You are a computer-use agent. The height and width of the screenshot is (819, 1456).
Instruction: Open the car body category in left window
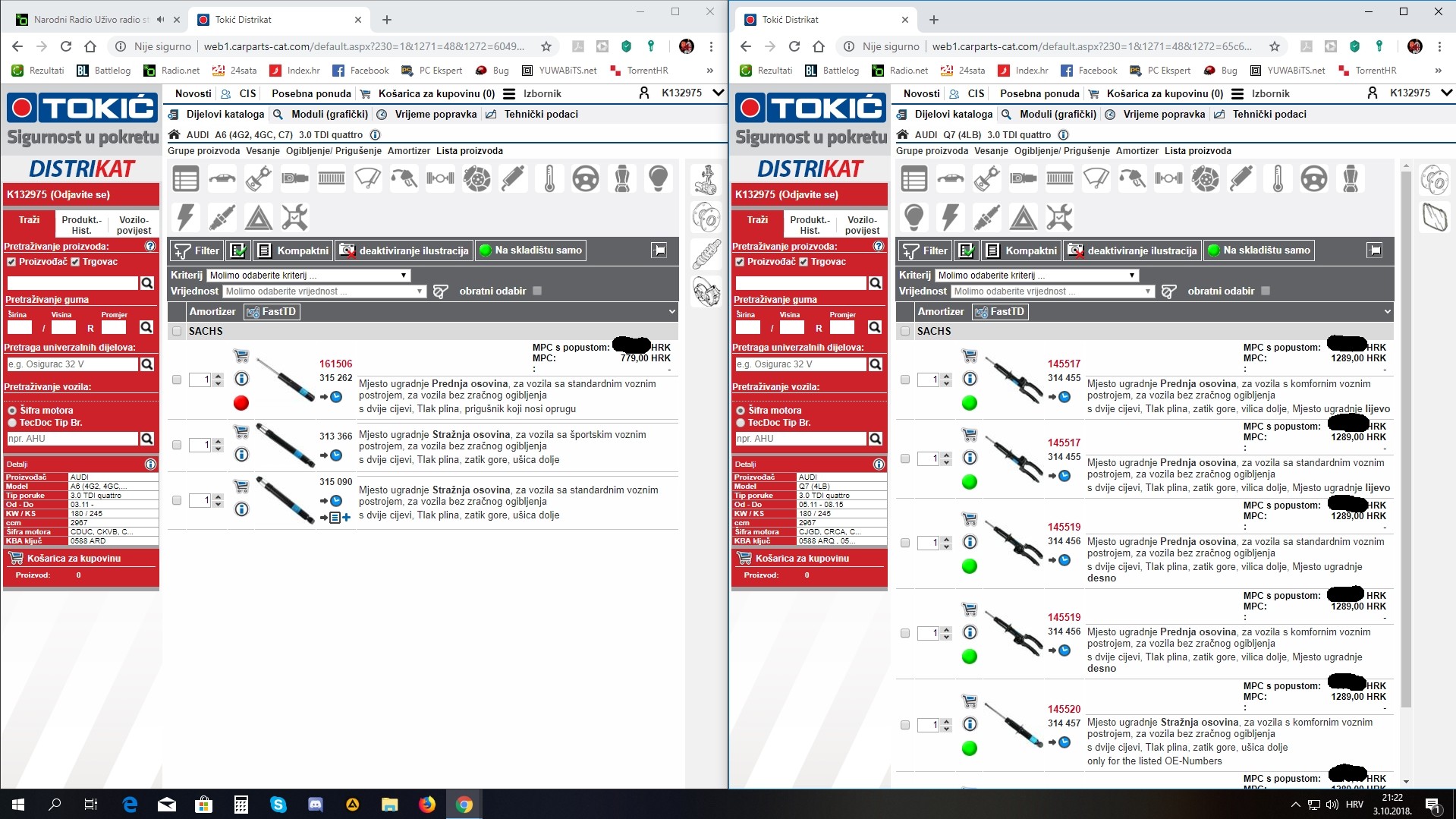[222, 179]
